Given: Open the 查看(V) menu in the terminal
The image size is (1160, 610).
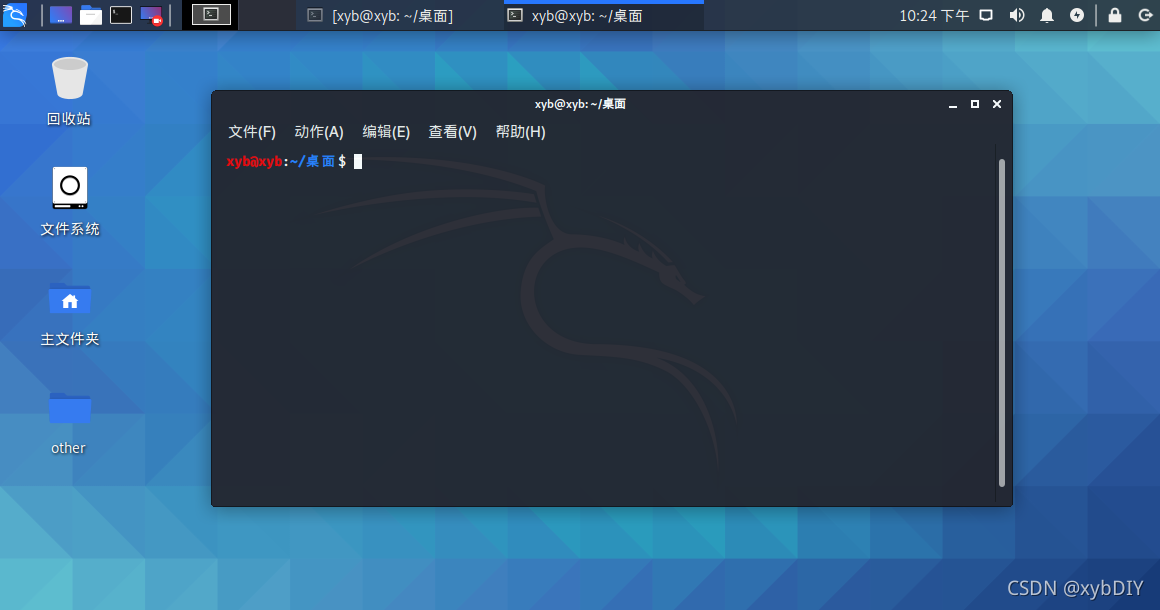Looking at the screenshot, I should pyautogui.click(x=453, y=132).
